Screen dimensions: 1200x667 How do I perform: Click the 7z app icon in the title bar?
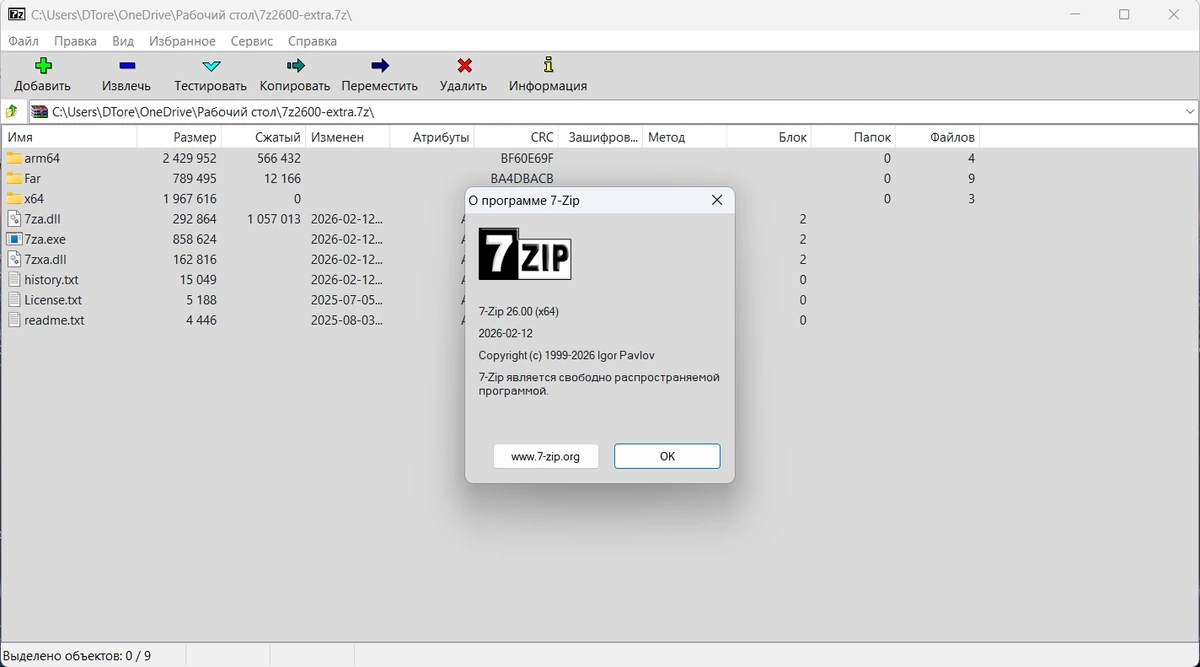coord(16,15)
